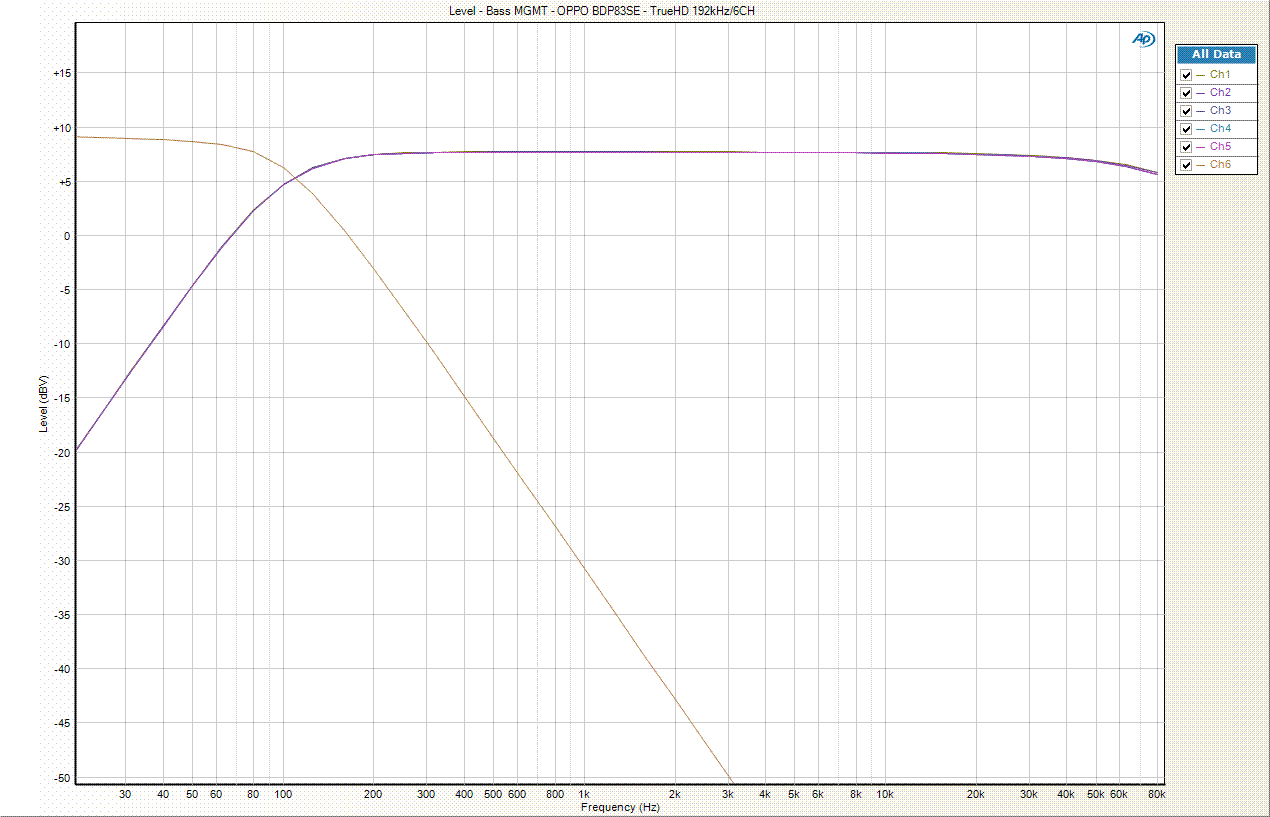Uncheck the Ch5 legend checkbox

(1186, 147)
